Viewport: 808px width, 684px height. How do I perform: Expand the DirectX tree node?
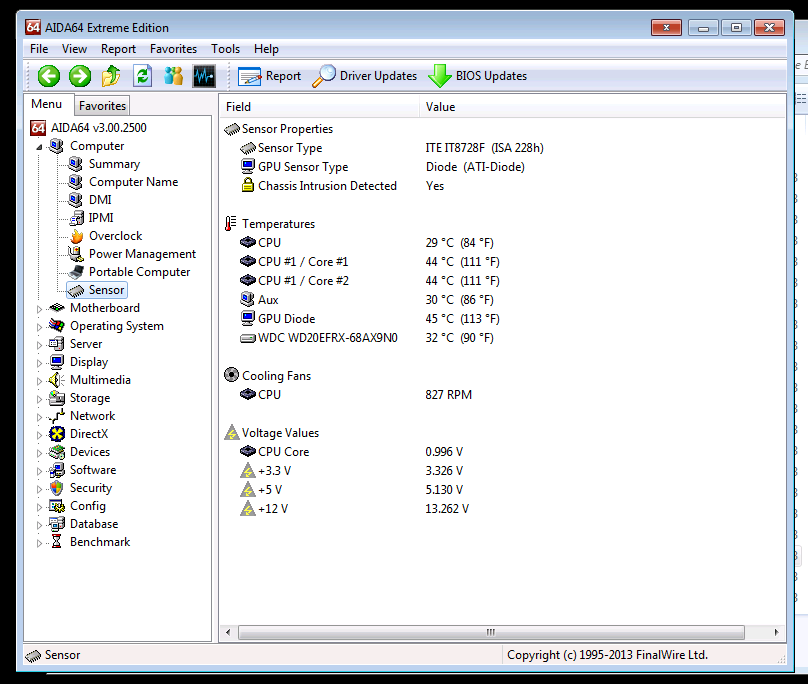40,435
